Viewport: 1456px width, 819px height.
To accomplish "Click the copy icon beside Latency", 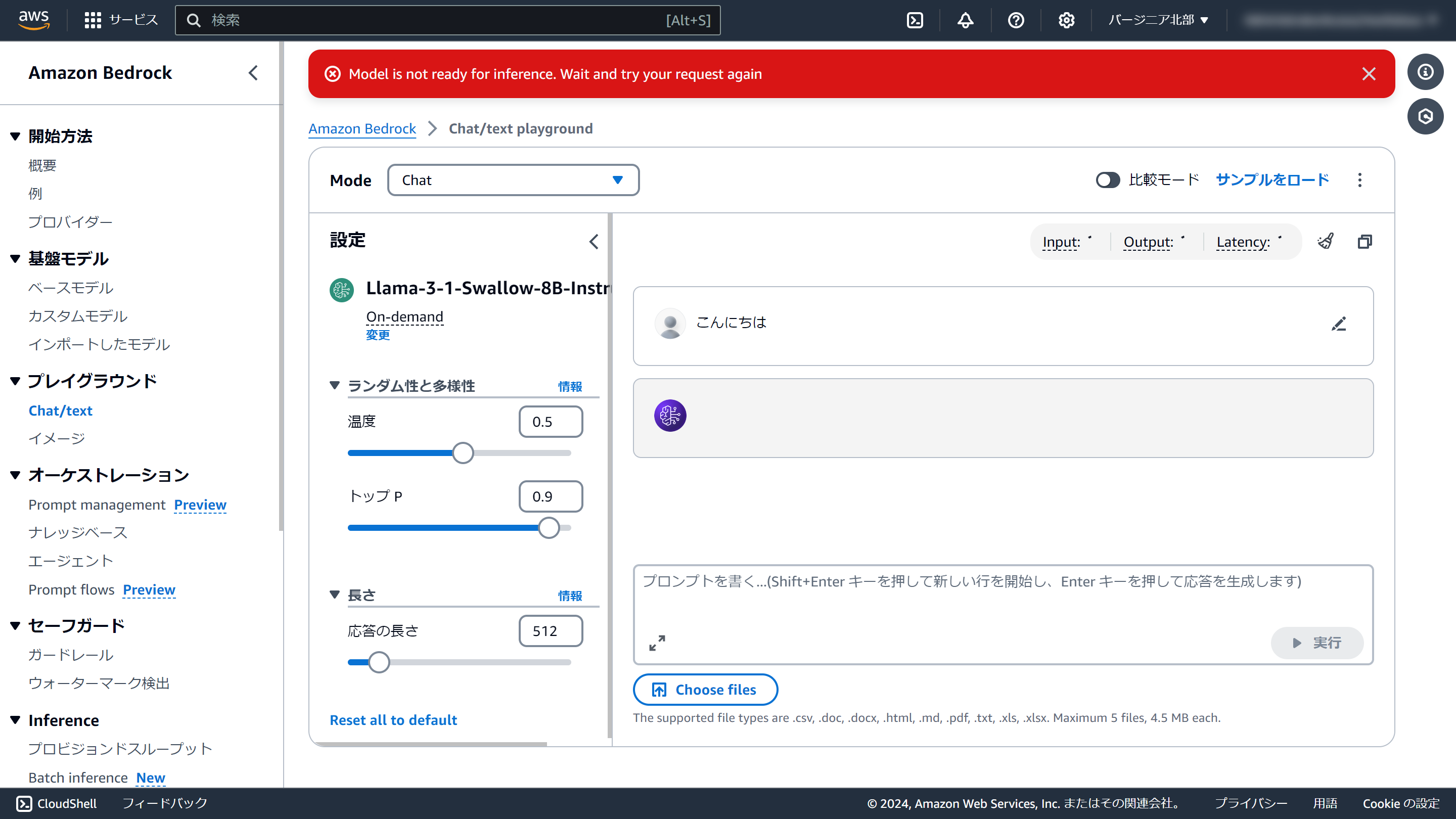I will (x=1364, y=241).
